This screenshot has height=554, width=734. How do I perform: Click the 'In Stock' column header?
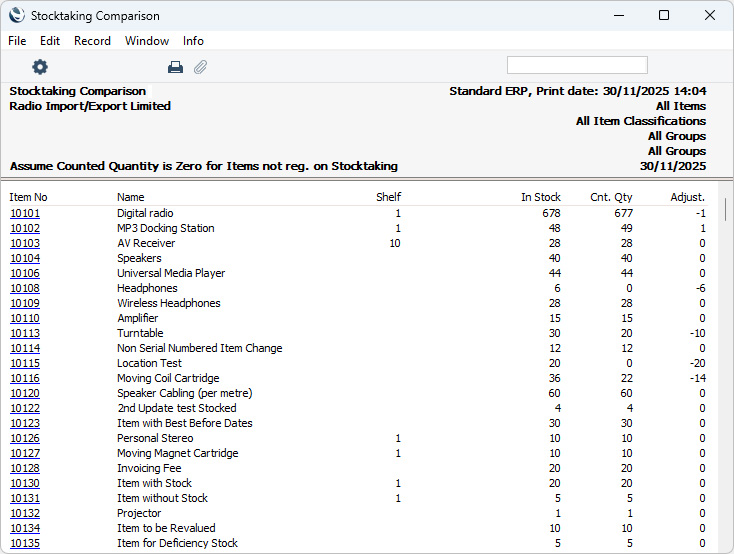click(541, 197)
